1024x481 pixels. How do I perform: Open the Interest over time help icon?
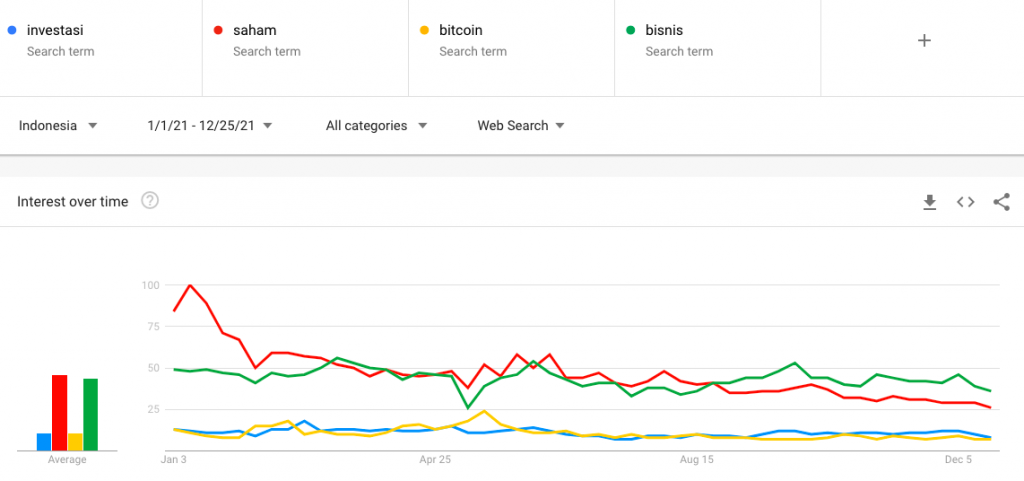(150, 201)
